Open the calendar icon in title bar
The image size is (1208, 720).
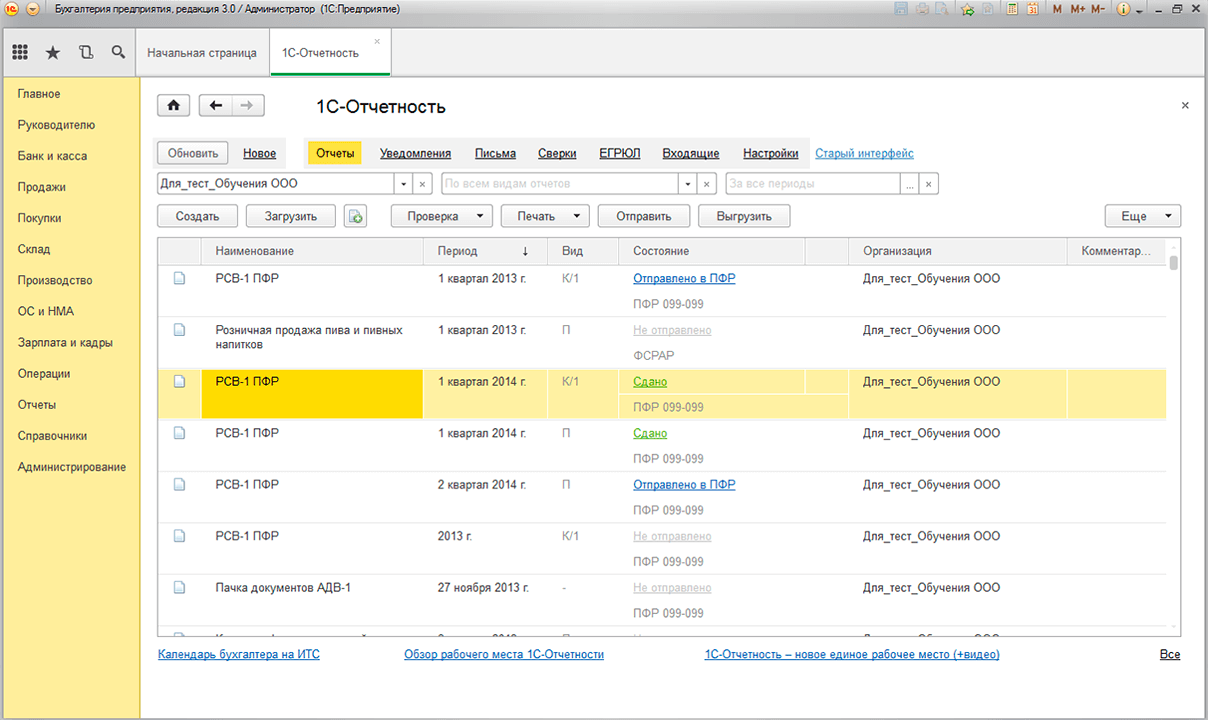1032,9
